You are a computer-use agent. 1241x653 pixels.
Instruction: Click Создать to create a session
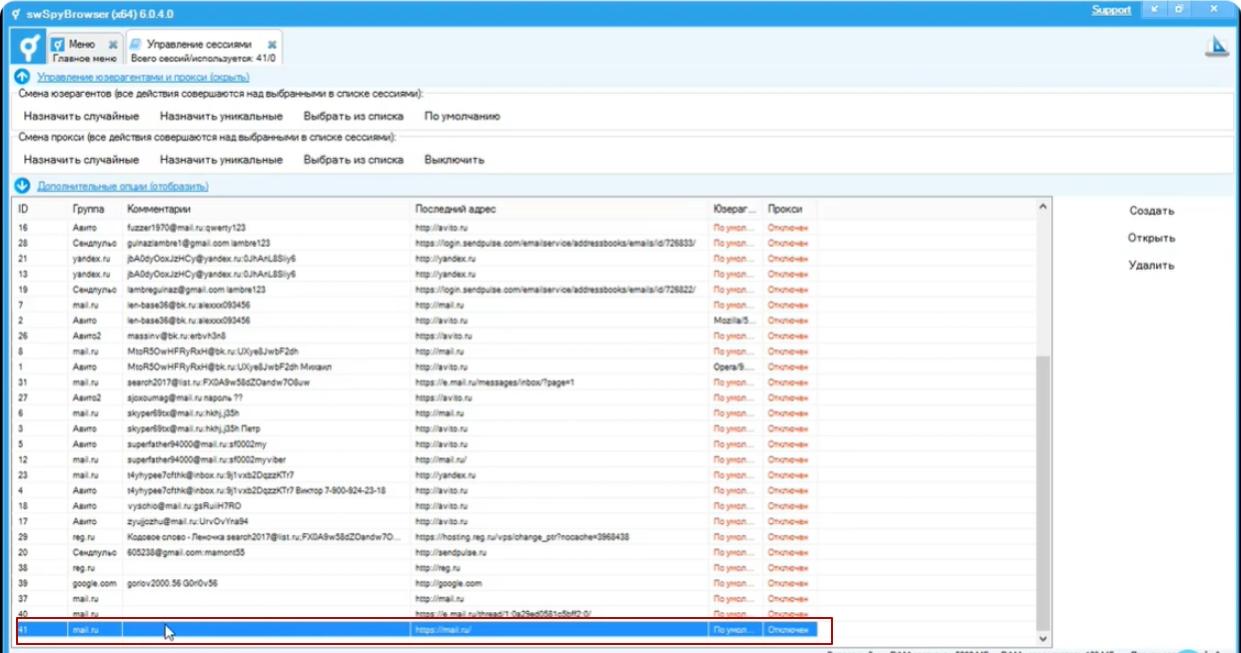pyautogui.click(x=1152, y=211)
